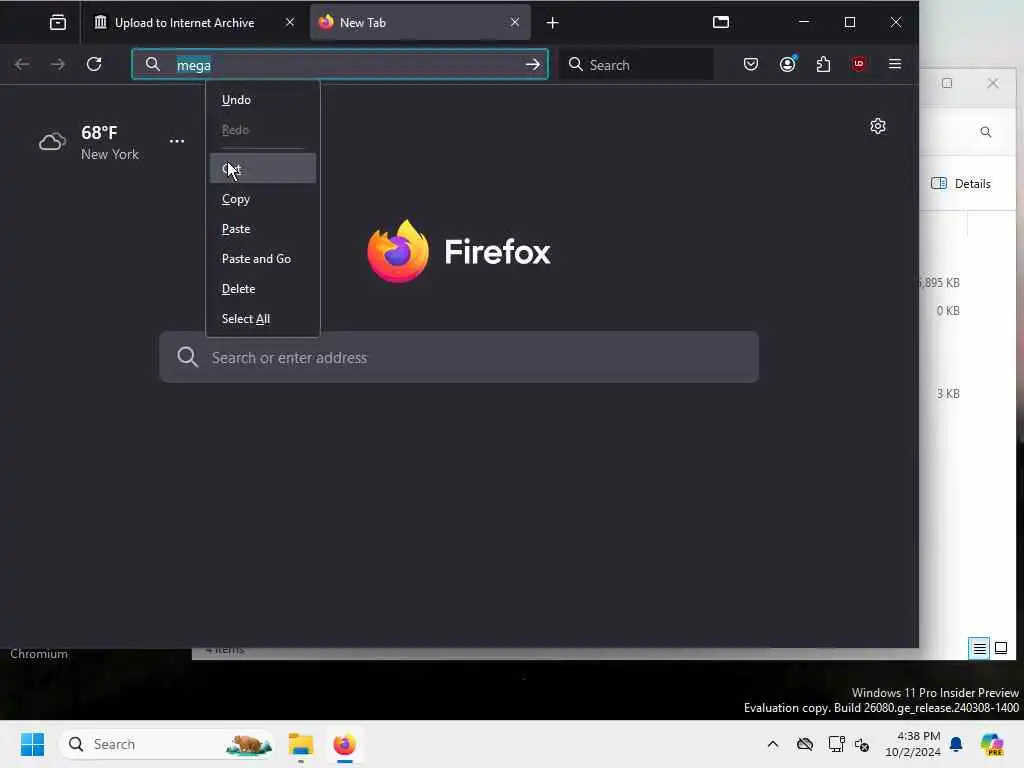Open the Firefox account icon
1024x768 pixels.
[788, 64]
